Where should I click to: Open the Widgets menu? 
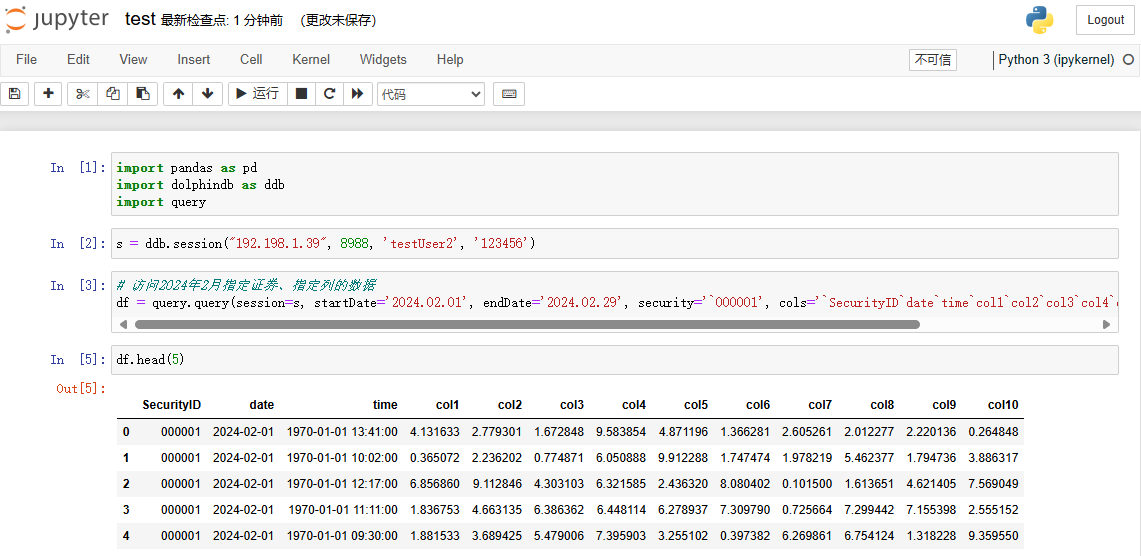pos(383,60)
